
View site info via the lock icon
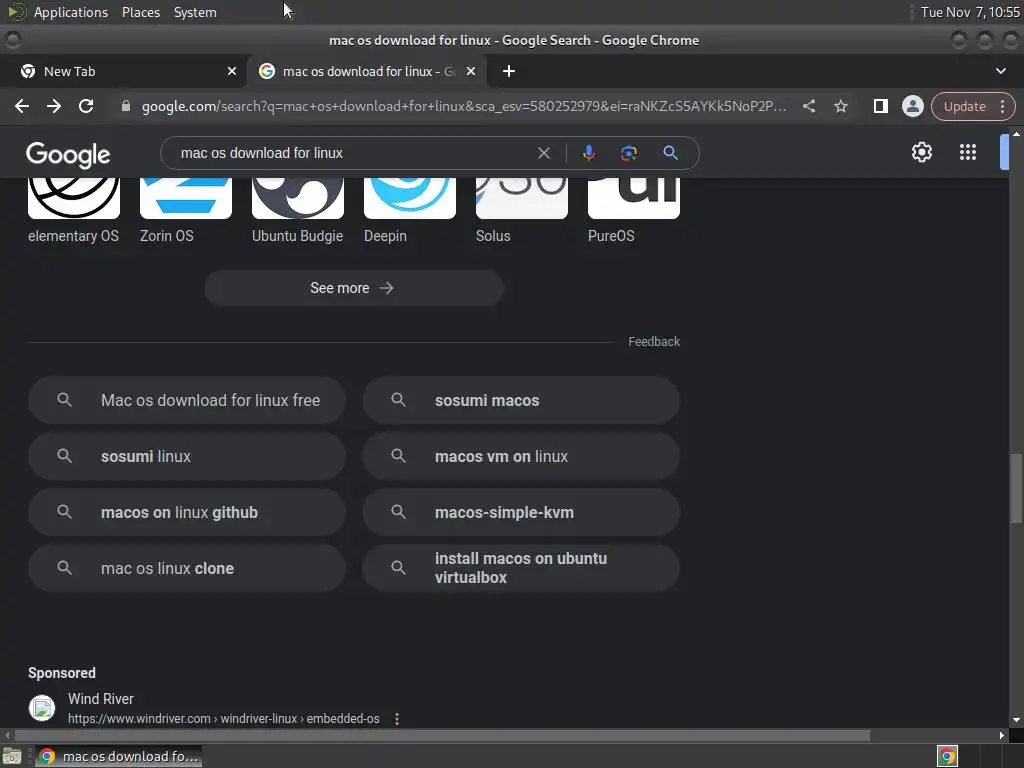click(x=126, y=106)
